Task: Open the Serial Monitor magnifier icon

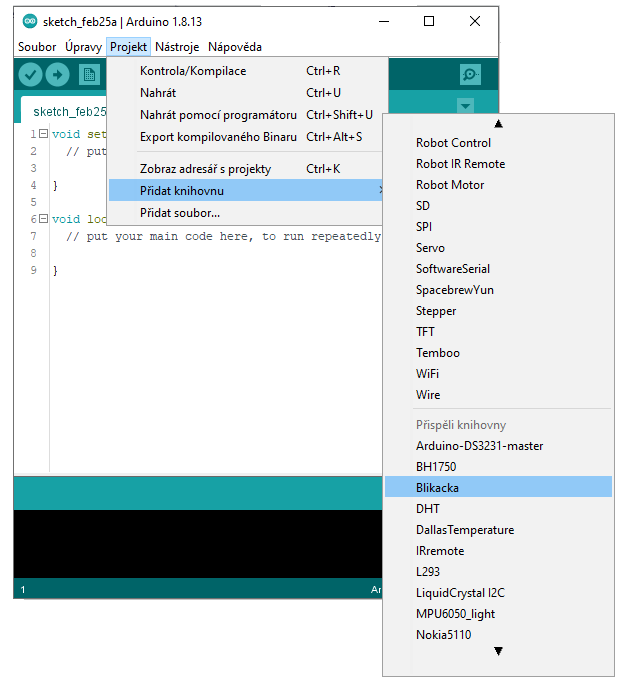Action: tap(470, 75)
